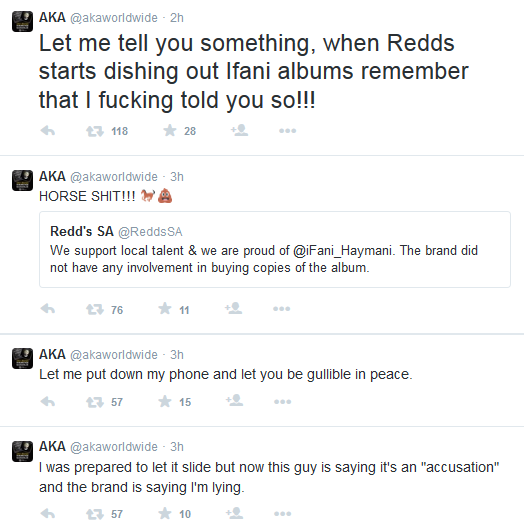Favorite the 'gullible in peace' tweet

165,401
